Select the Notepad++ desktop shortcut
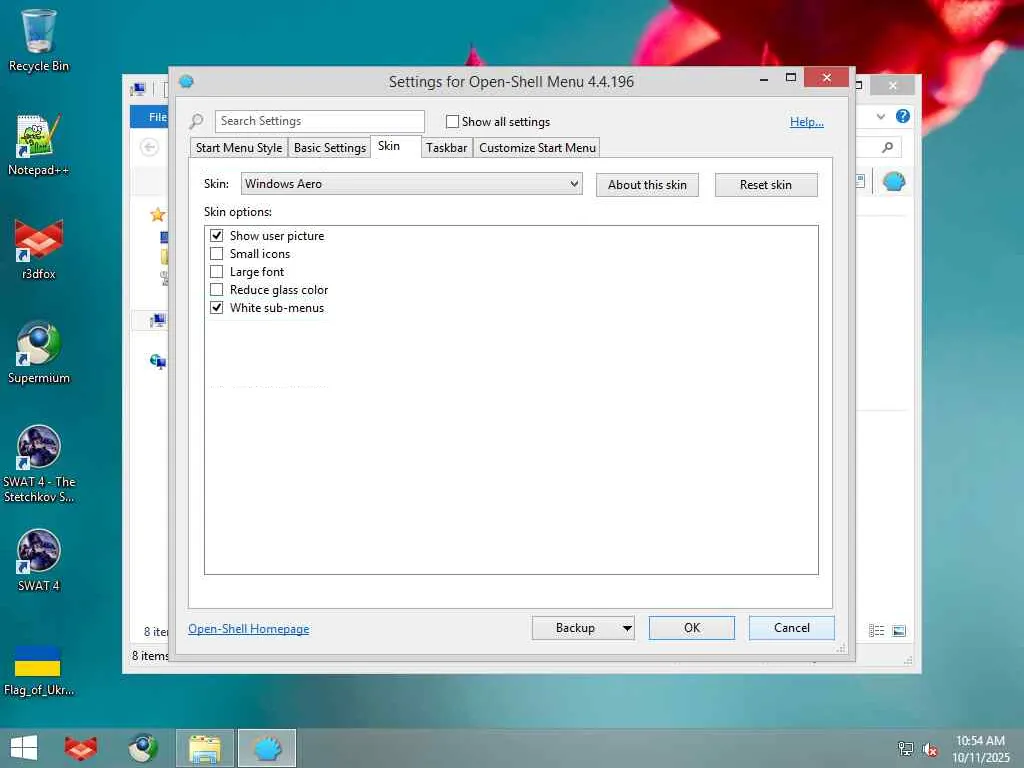The width and height of the screenshot is (1024, 768). pyautogui.click(x=39, y=145)
